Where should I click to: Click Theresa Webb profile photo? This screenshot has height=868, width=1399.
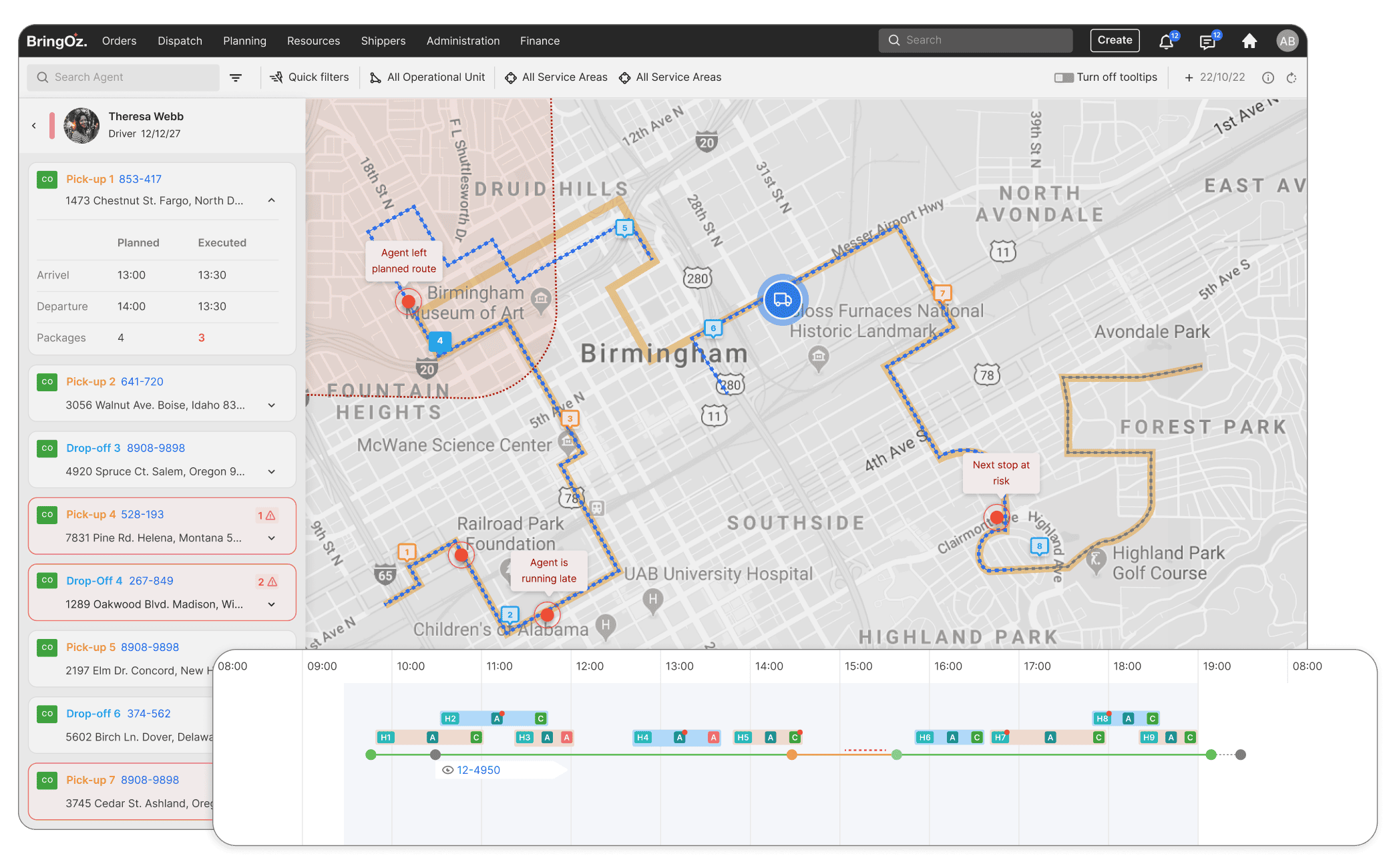click(81, 126)
